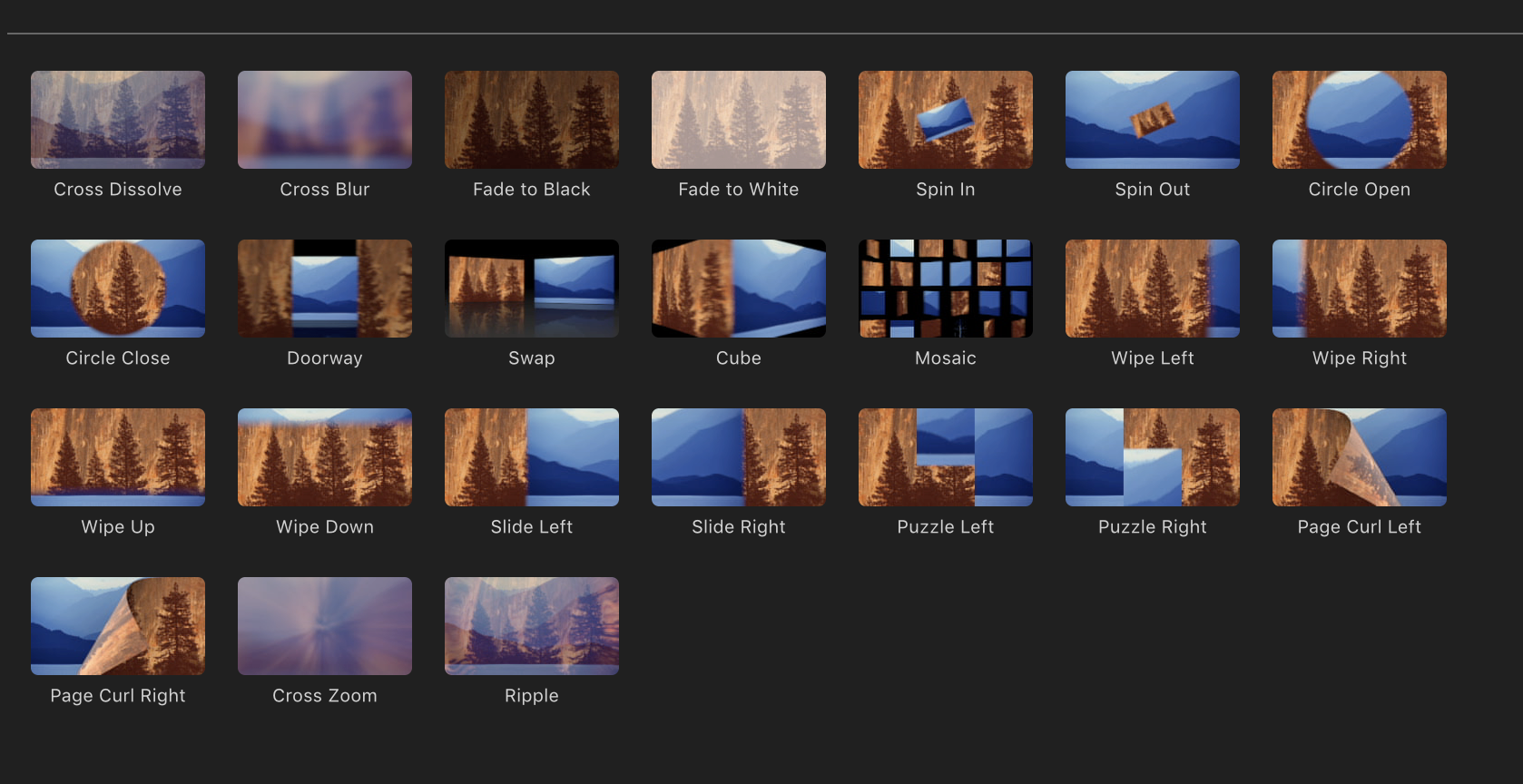Viewport: 1523px width, 784px height.
Task: Click the "Cross Zoom" label text
Action: (x=325, y=695)
